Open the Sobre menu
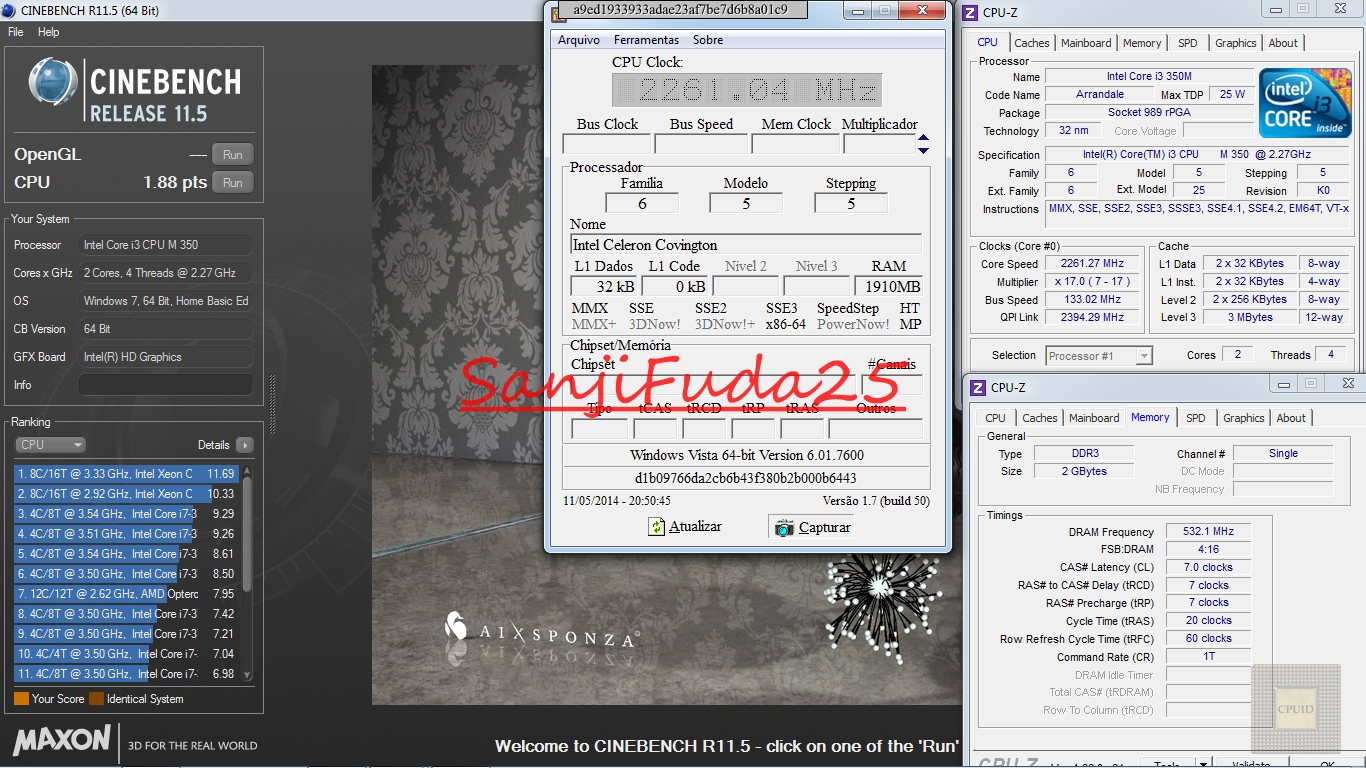Viewport: 1366px width, 768px height. [708, 40]
